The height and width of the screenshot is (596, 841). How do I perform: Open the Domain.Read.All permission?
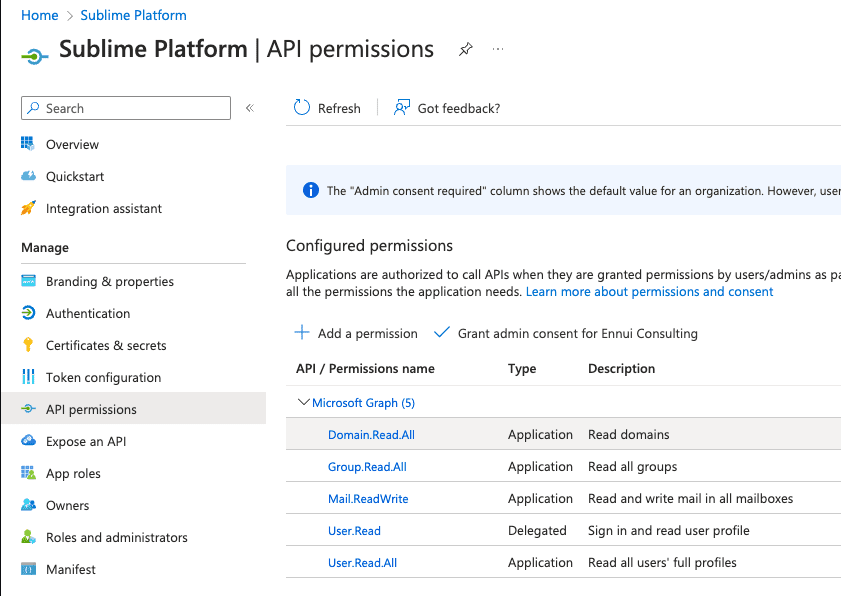pos(371,435)
